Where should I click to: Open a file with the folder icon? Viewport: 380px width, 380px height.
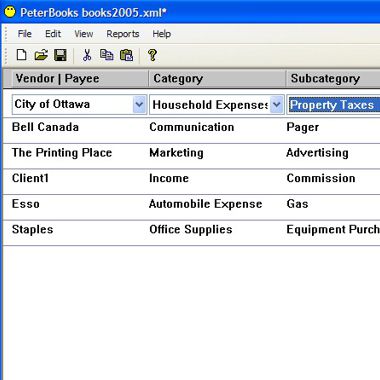pyautogui.click(x=41, y=55)
